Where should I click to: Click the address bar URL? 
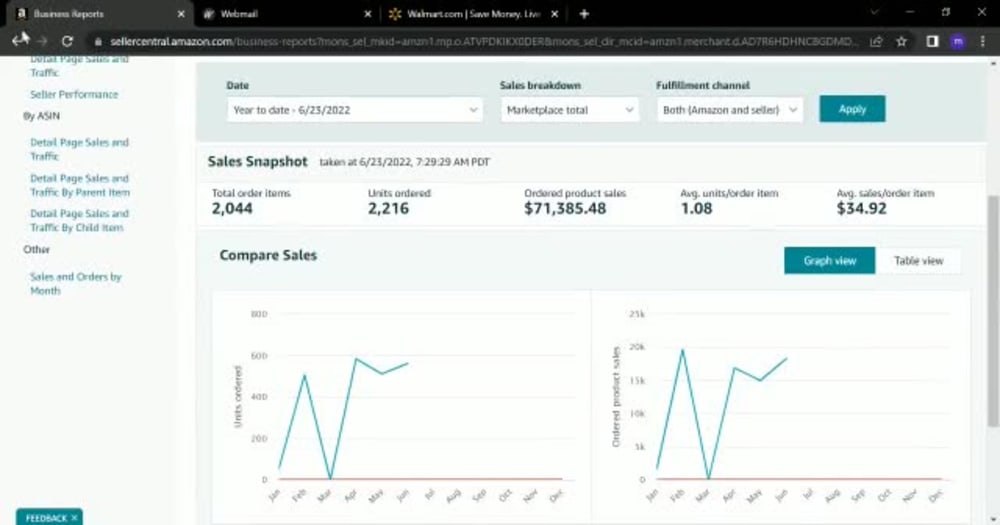483,41
